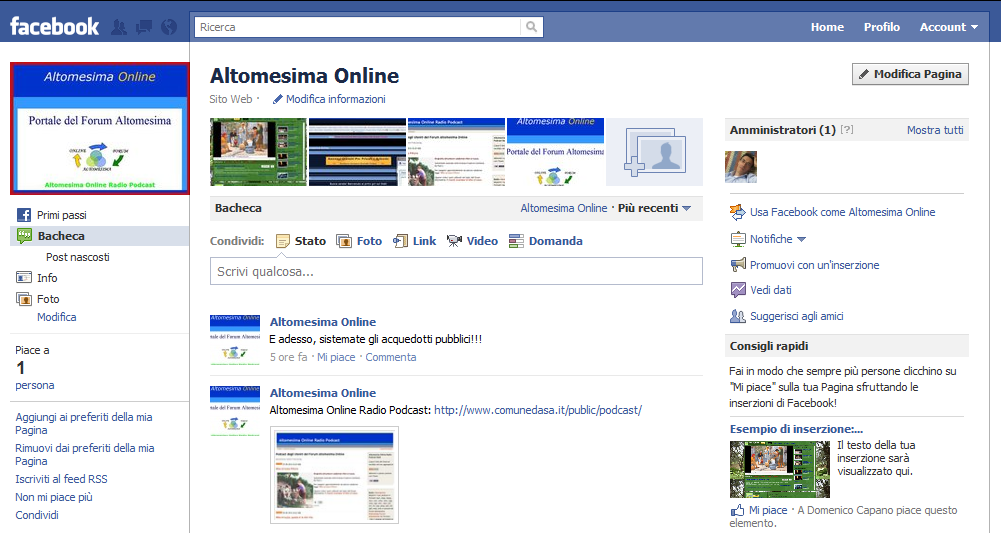Click the megaphone Promuovi icon
The image size is (1001, 533).
click(x=738, y=264)
